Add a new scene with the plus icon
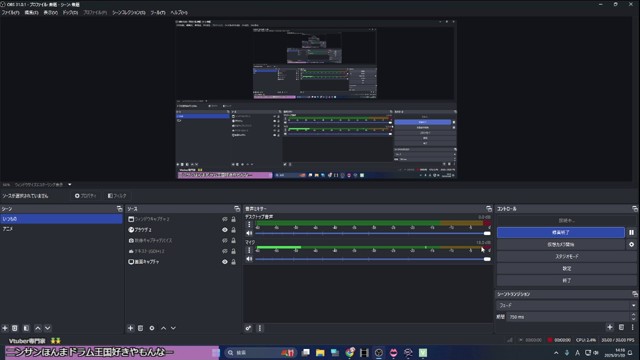 tap(5, 328)
